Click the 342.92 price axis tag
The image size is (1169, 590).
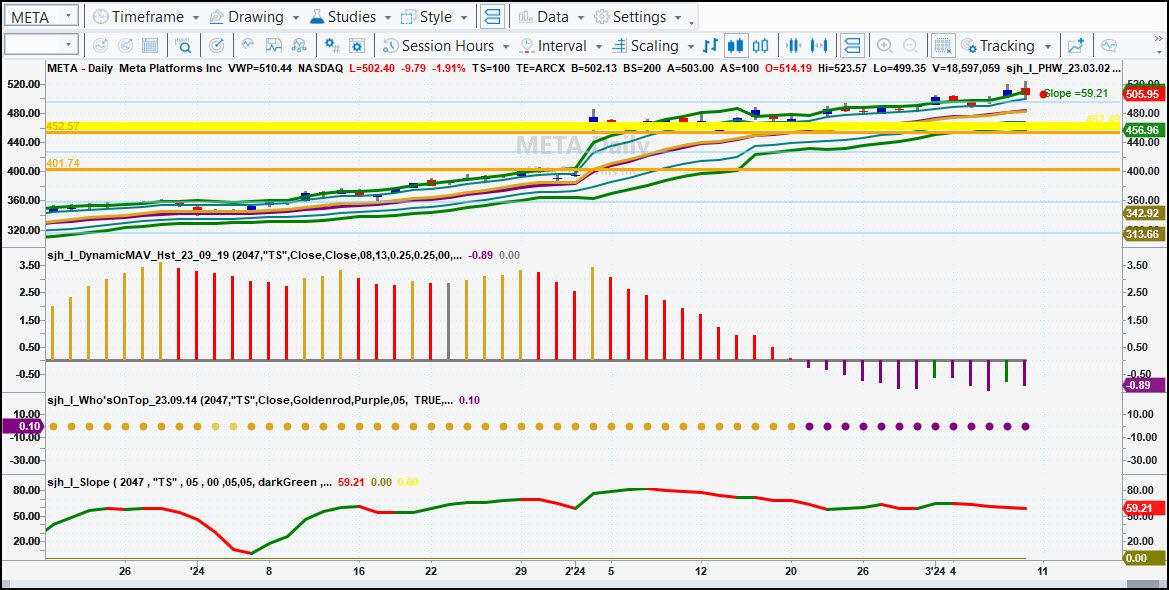pyautogui.click(x=1142, y=213)
